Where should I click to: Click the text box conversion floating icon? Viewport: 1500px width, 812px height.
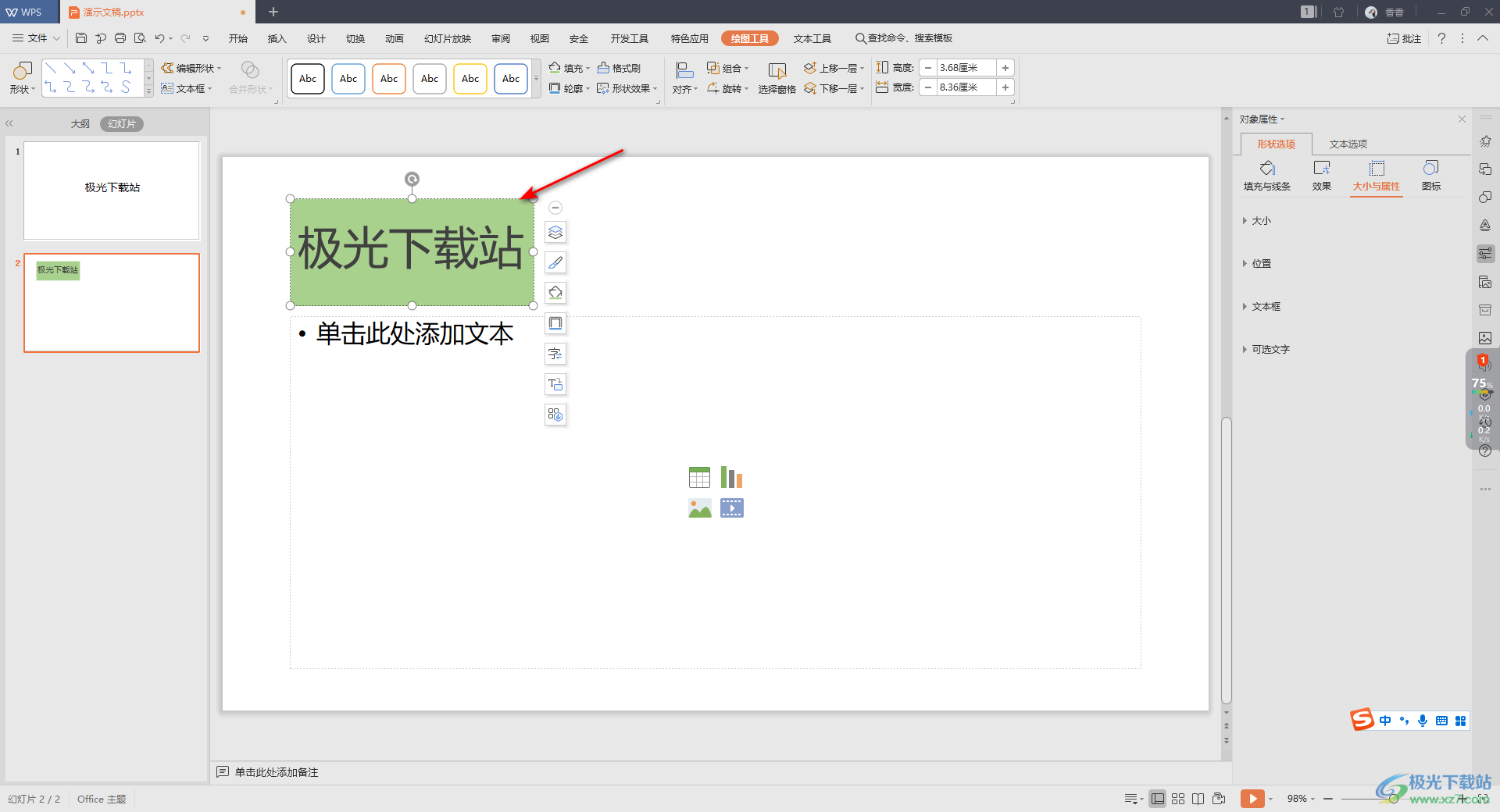555,384
